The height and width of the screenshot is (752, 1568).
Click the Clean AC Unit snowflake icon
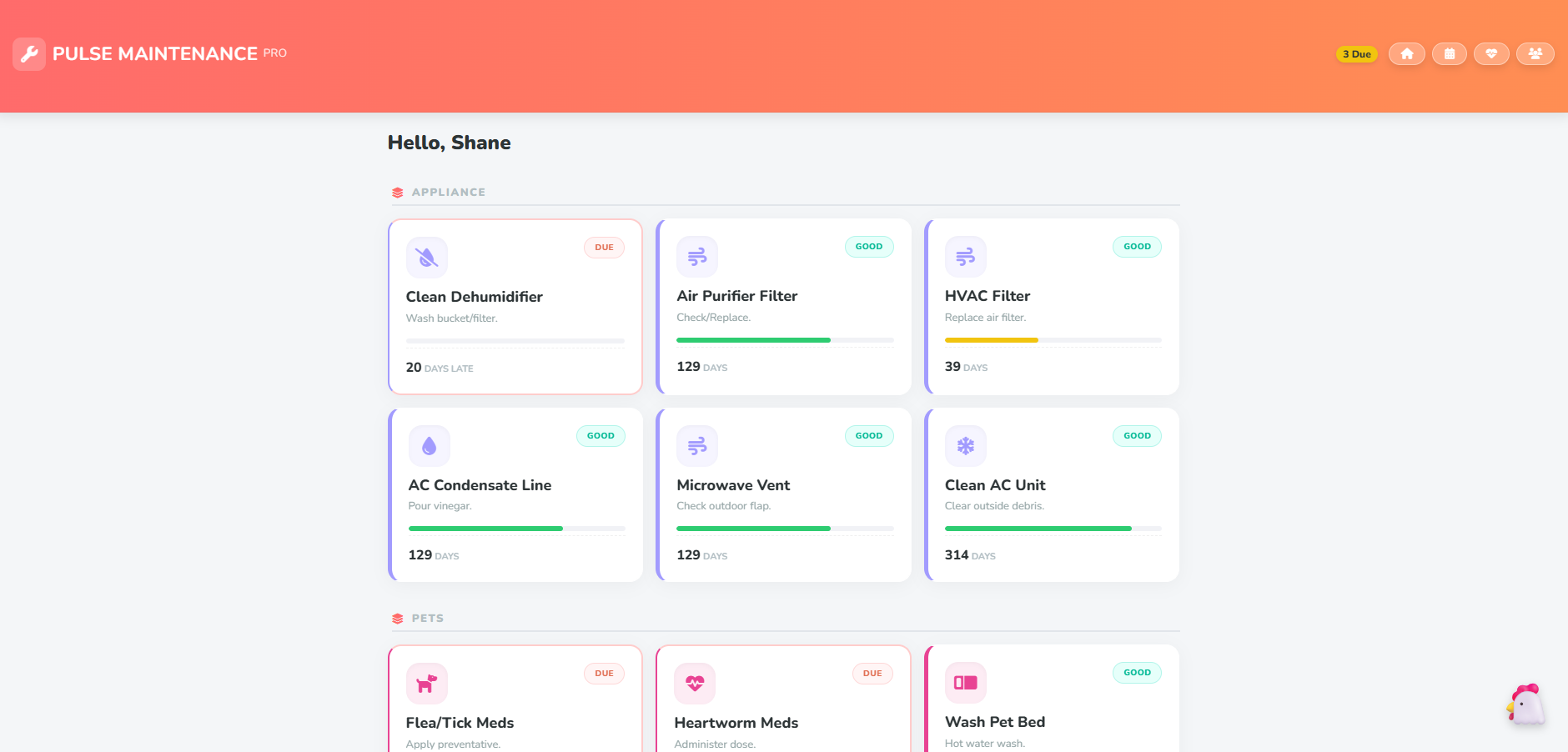pyautogui.click(x=965, y=446)
